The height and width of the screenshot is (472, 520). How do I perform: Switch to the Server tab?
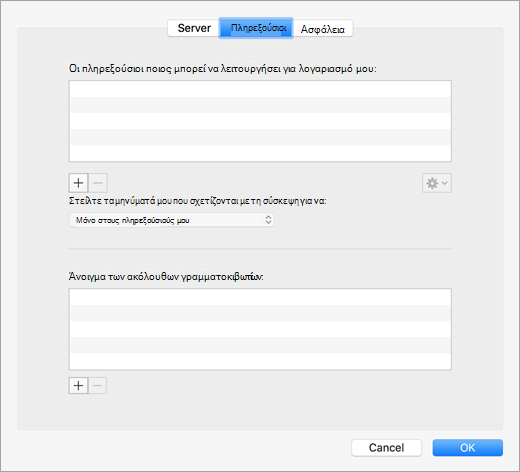pos(194,28)
